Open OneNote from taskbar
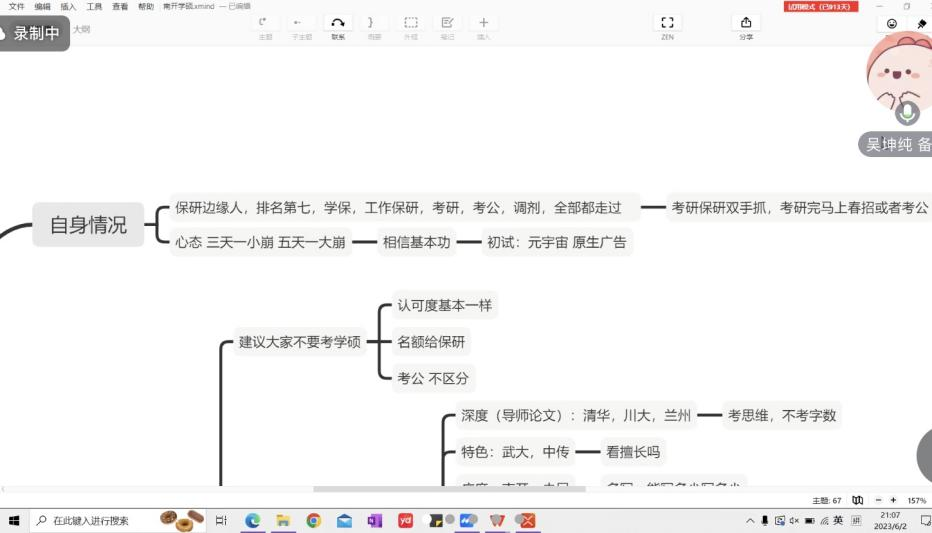Viewport: 932px width, 533px height. (x=374, y=521)
